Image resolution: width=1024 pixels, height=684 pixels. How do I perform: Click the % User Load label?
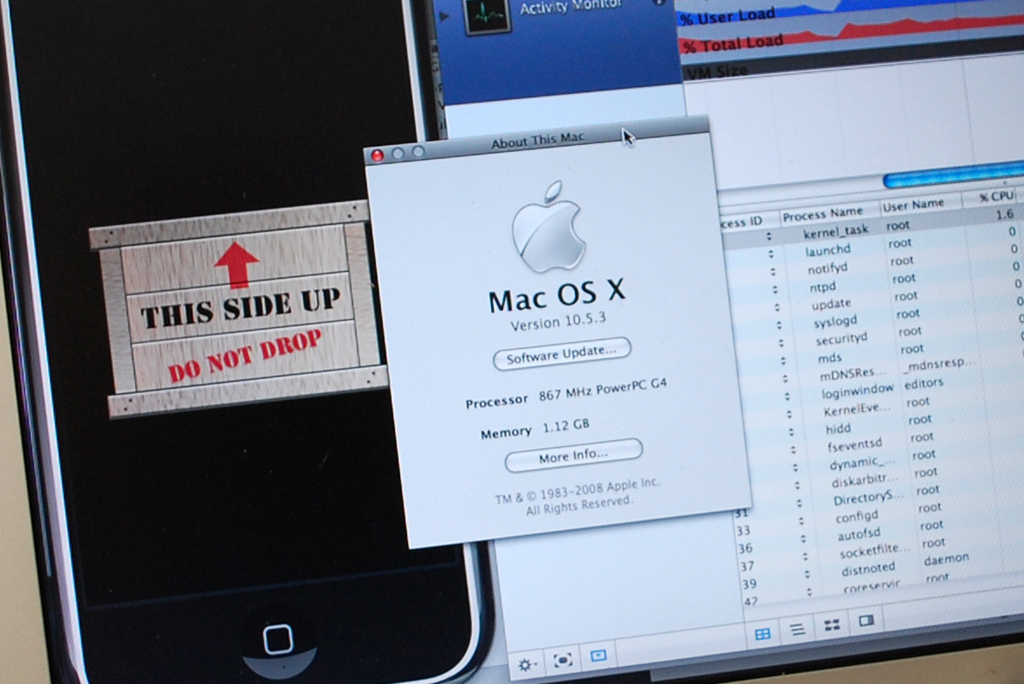[728, 16]
